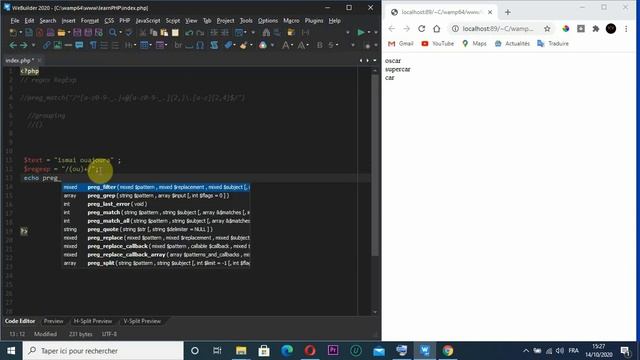Expand the Run button dropdown arrow
This screenshot has height=360, width=640.
[x=369, y=32]
